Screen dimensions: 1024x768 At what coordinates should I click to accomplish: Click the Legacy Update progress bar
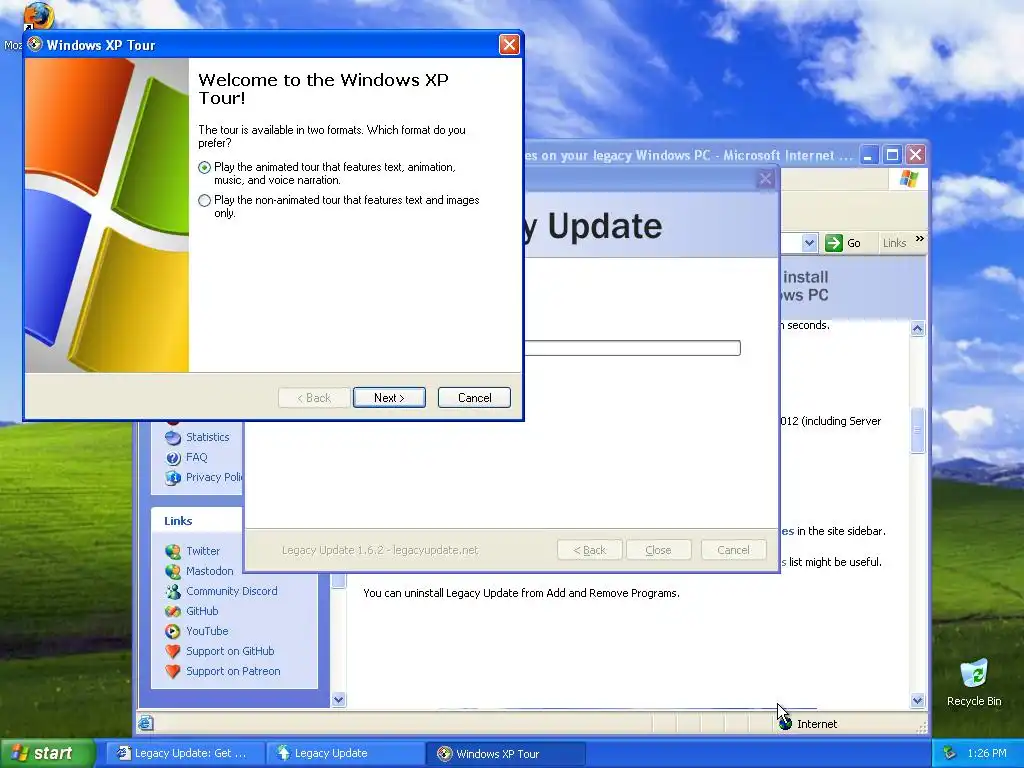(633, 348)
